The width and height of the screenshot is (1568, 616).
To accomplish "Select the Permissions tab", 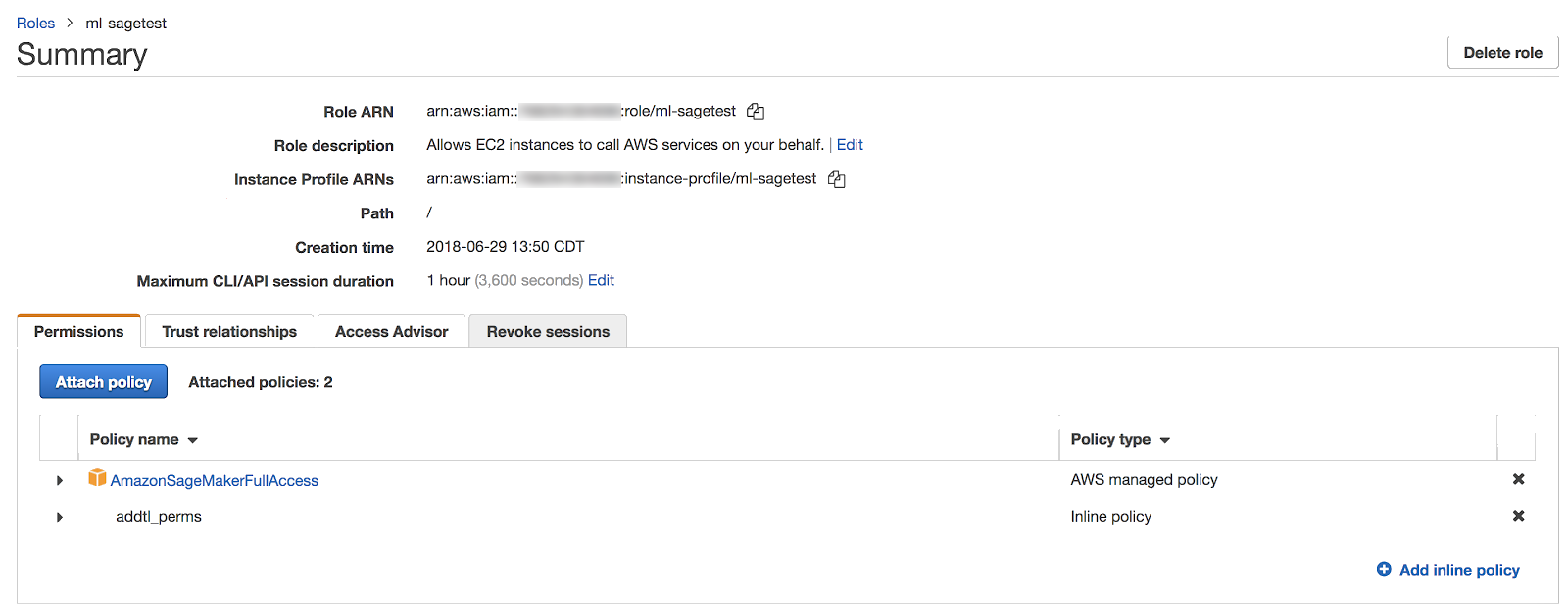I will coord(78,332).
